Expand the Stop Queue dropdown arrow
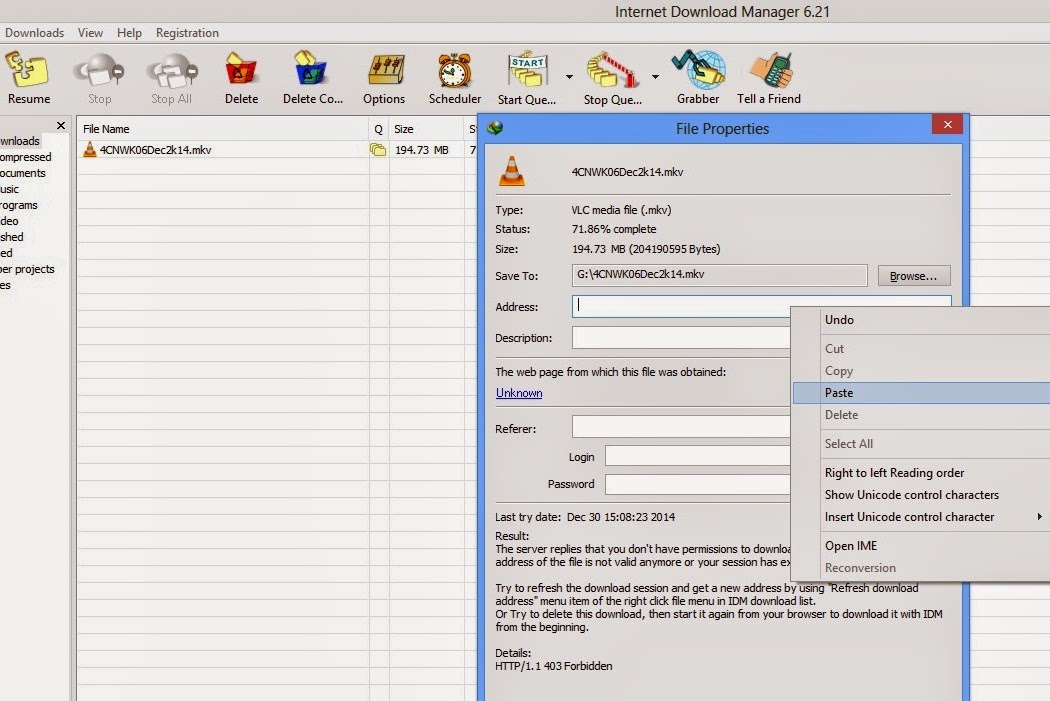Image resolution: width=1050 pixels, height=701 pixels. click(655, 77)
